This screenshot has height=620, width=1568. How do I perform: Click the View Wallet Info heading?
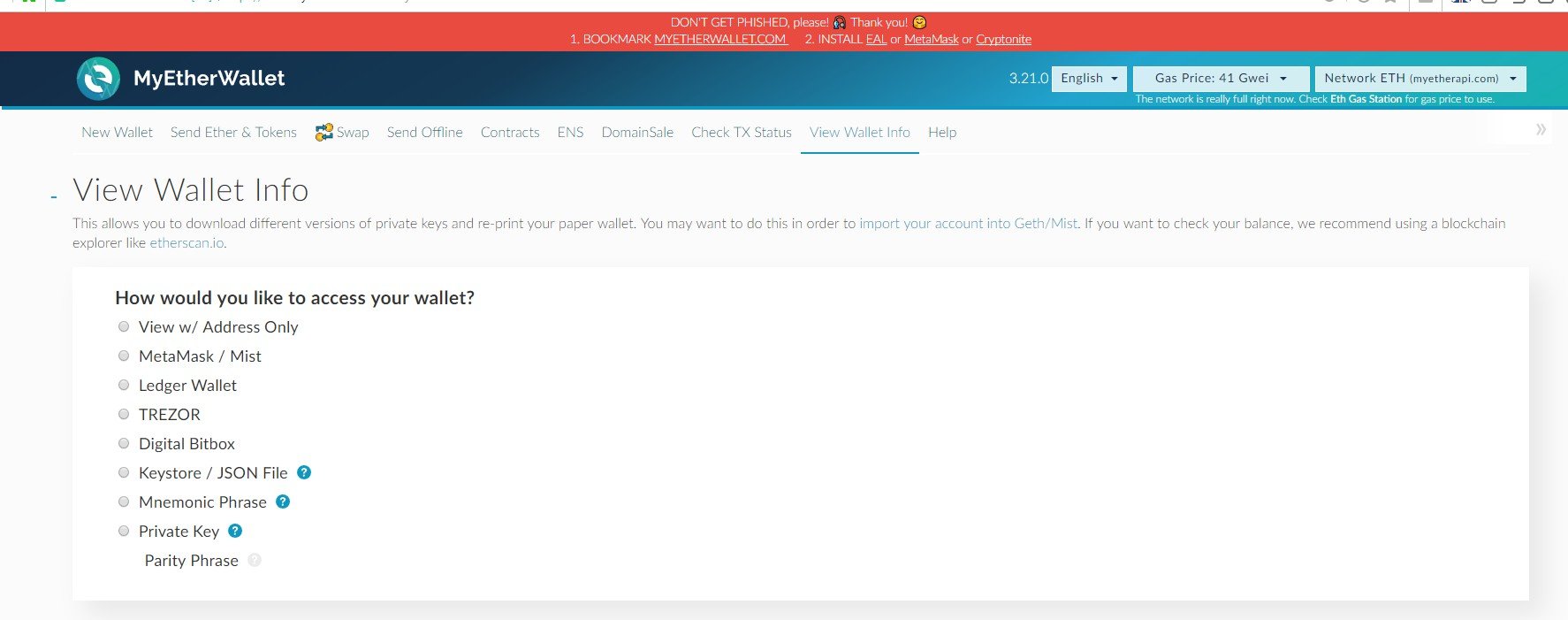tap(191, 190)
